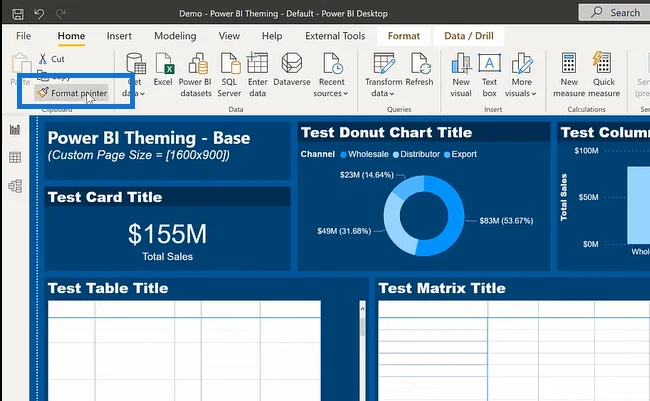This screenshot has width=650, height=401.
Task: Click the Search magnifier icon
Action: click(596, 12)
